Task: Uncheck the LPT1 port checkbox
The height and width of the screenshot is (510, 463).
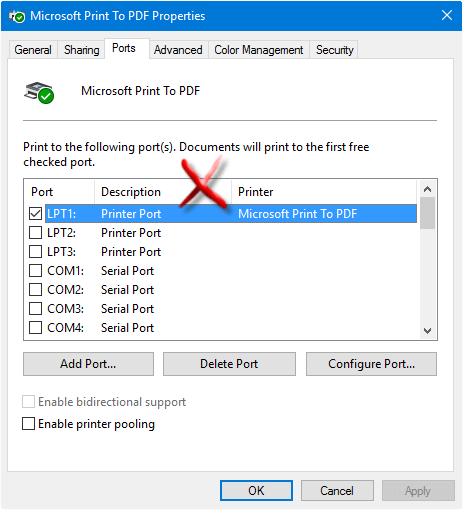Action: tap(35, 214)
